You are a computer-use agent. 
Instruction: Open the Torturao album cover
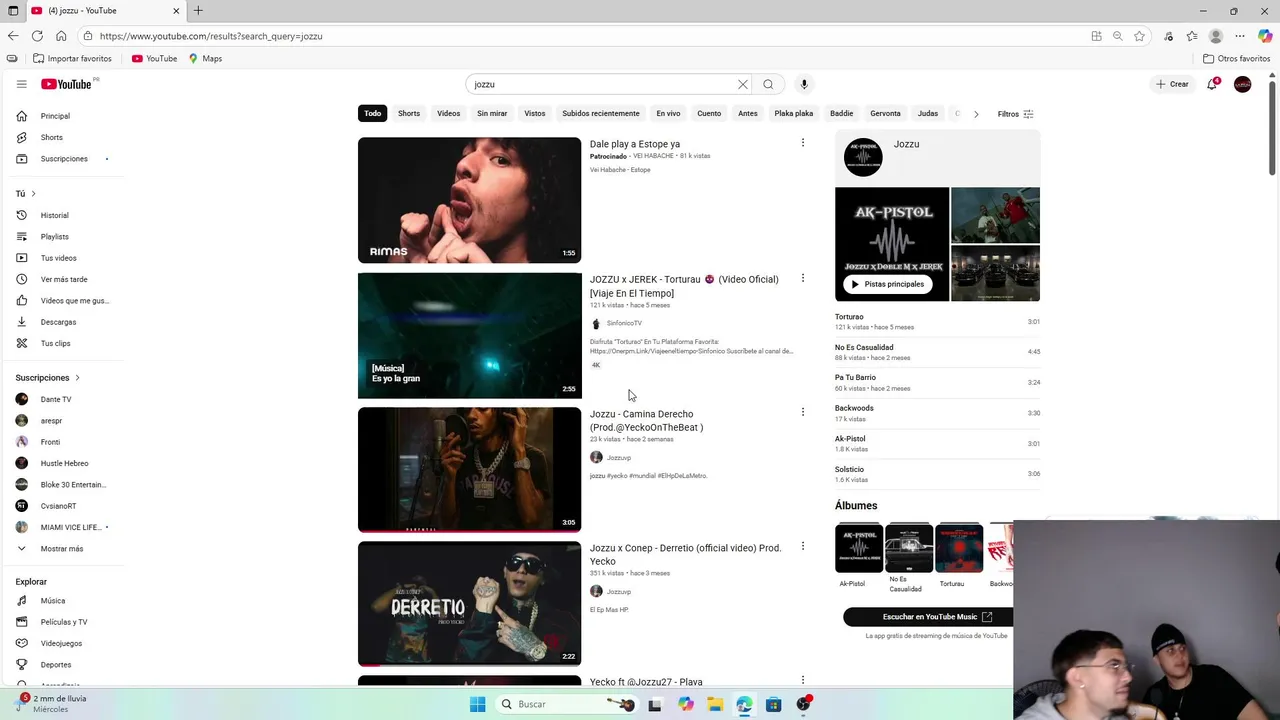click(959, 548)
